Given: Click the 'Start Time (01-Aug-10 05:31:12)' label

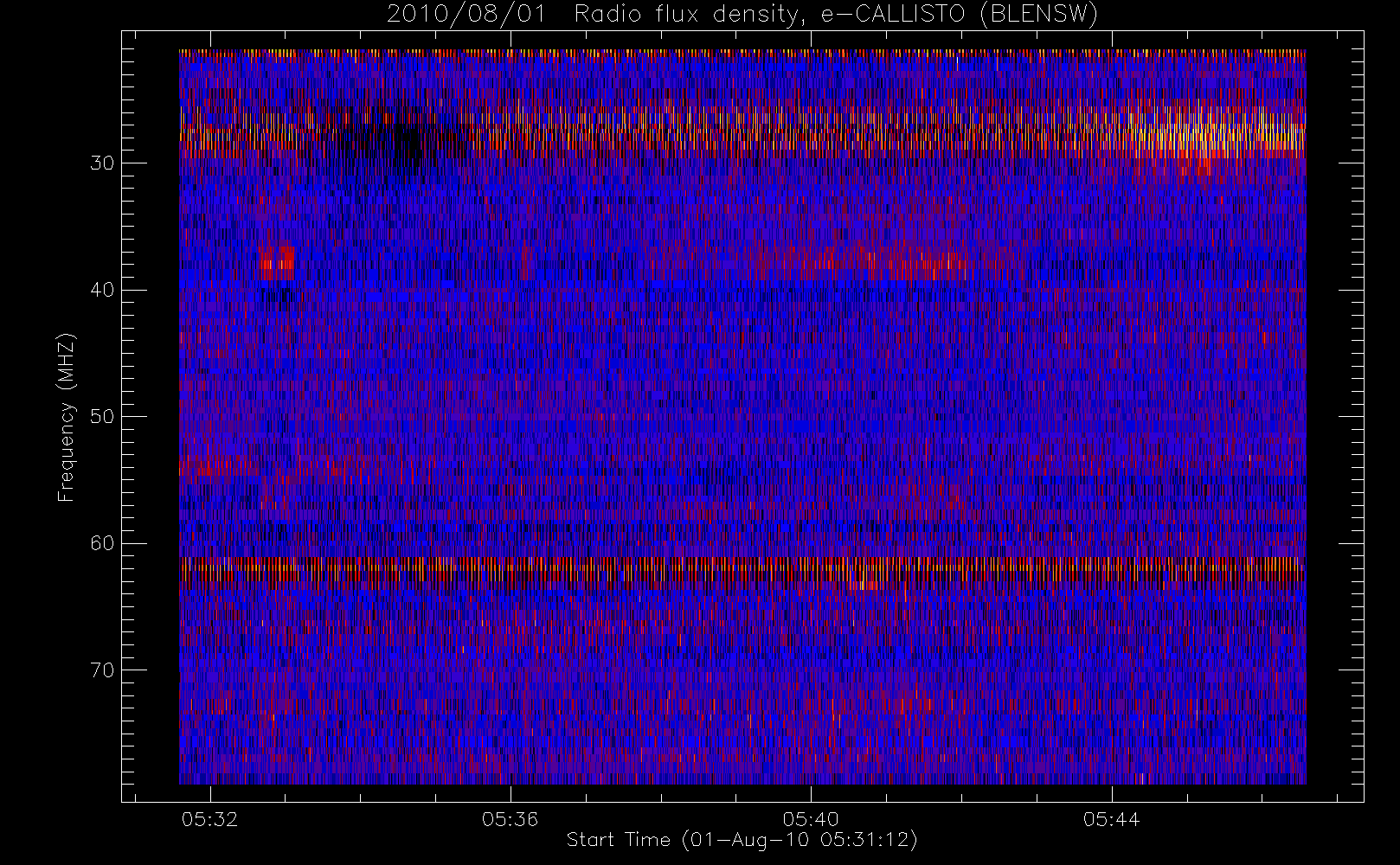Looking at the screenshot, I should click(x=742, y=840).
